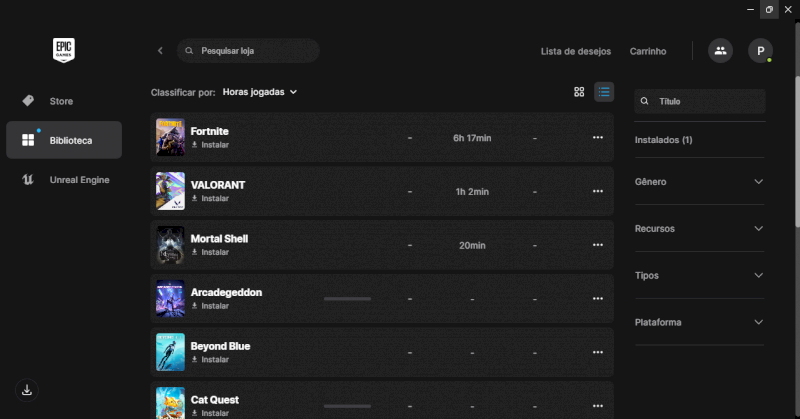Open the downloads icon in sidebar
800x419 pixels.
27,390
